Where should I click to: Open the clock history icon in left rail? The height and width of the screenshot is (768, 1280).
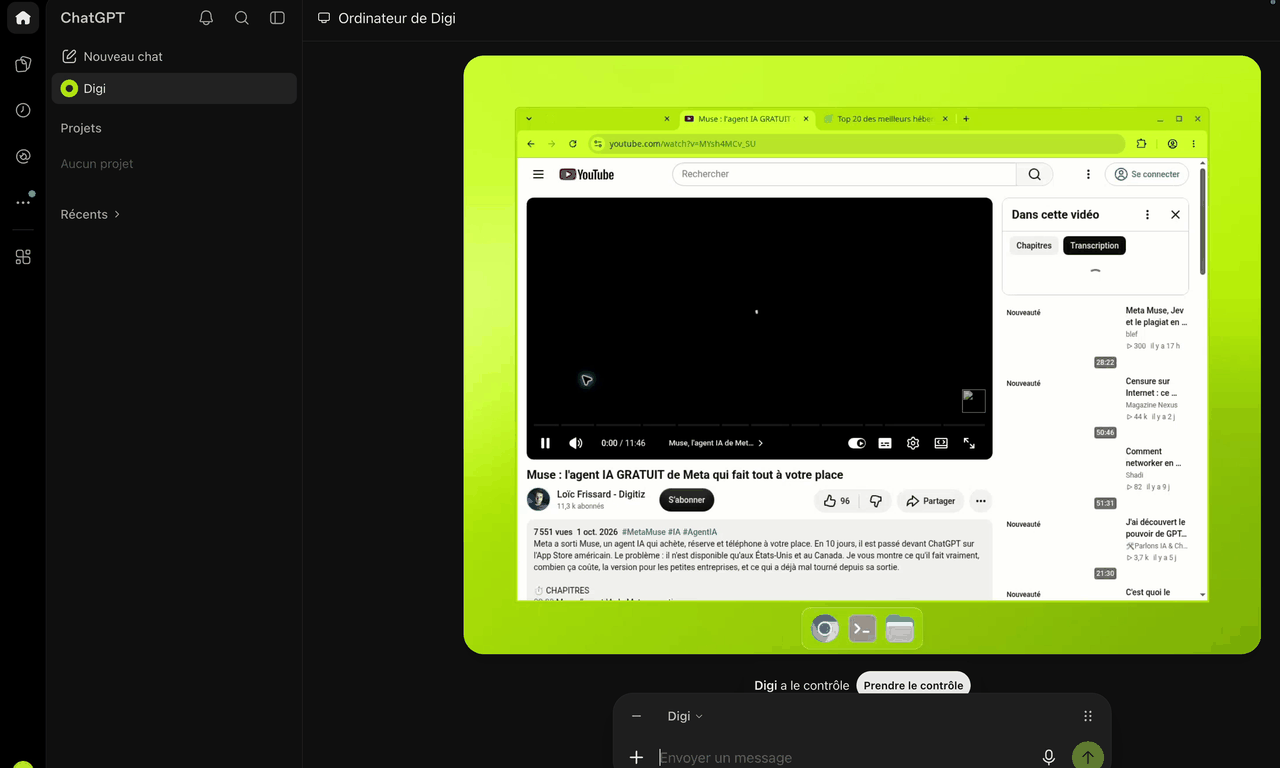23,110
